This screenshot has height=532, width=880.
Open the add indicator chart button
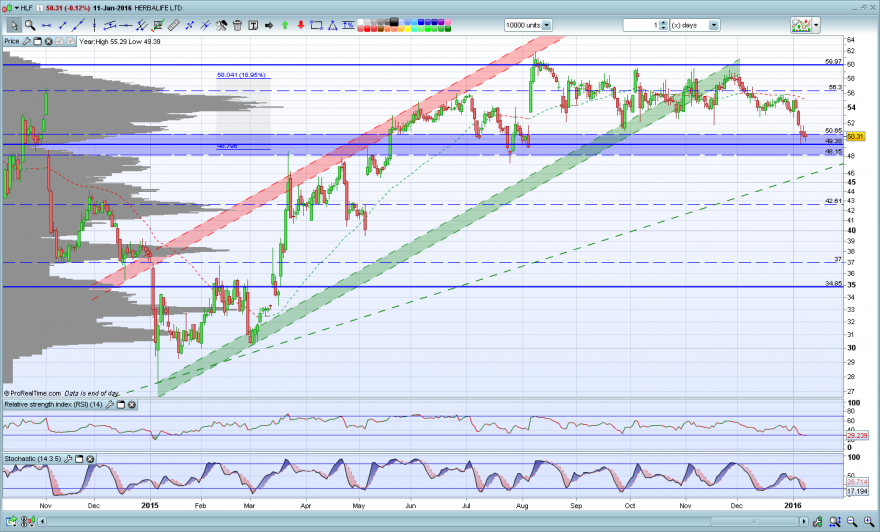801,25
